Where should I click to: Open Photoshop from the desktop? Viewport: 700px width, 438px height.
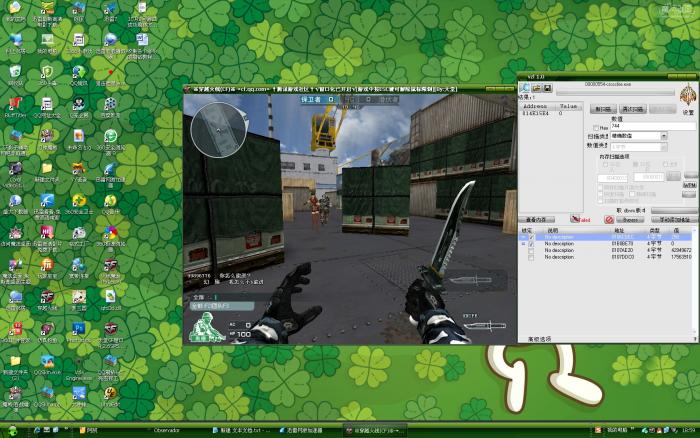(x=79, y=330)
